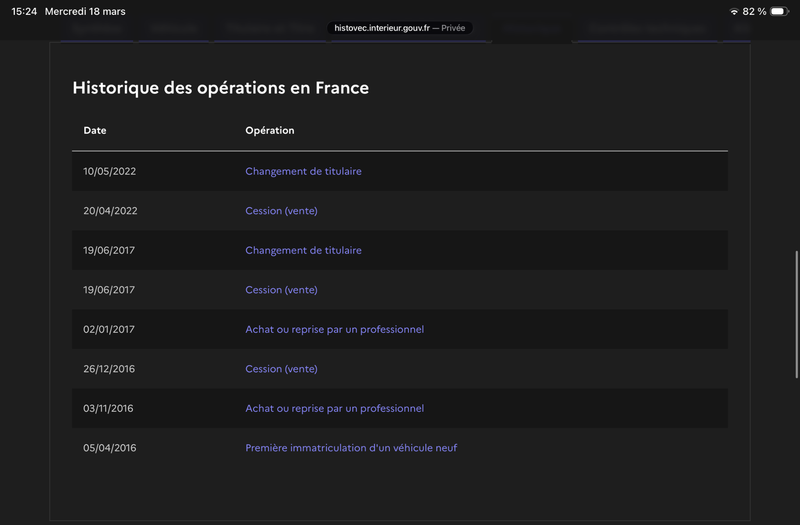Click the 10/05/2022 date cell
The image size is (800, 525).
(110, 171)
